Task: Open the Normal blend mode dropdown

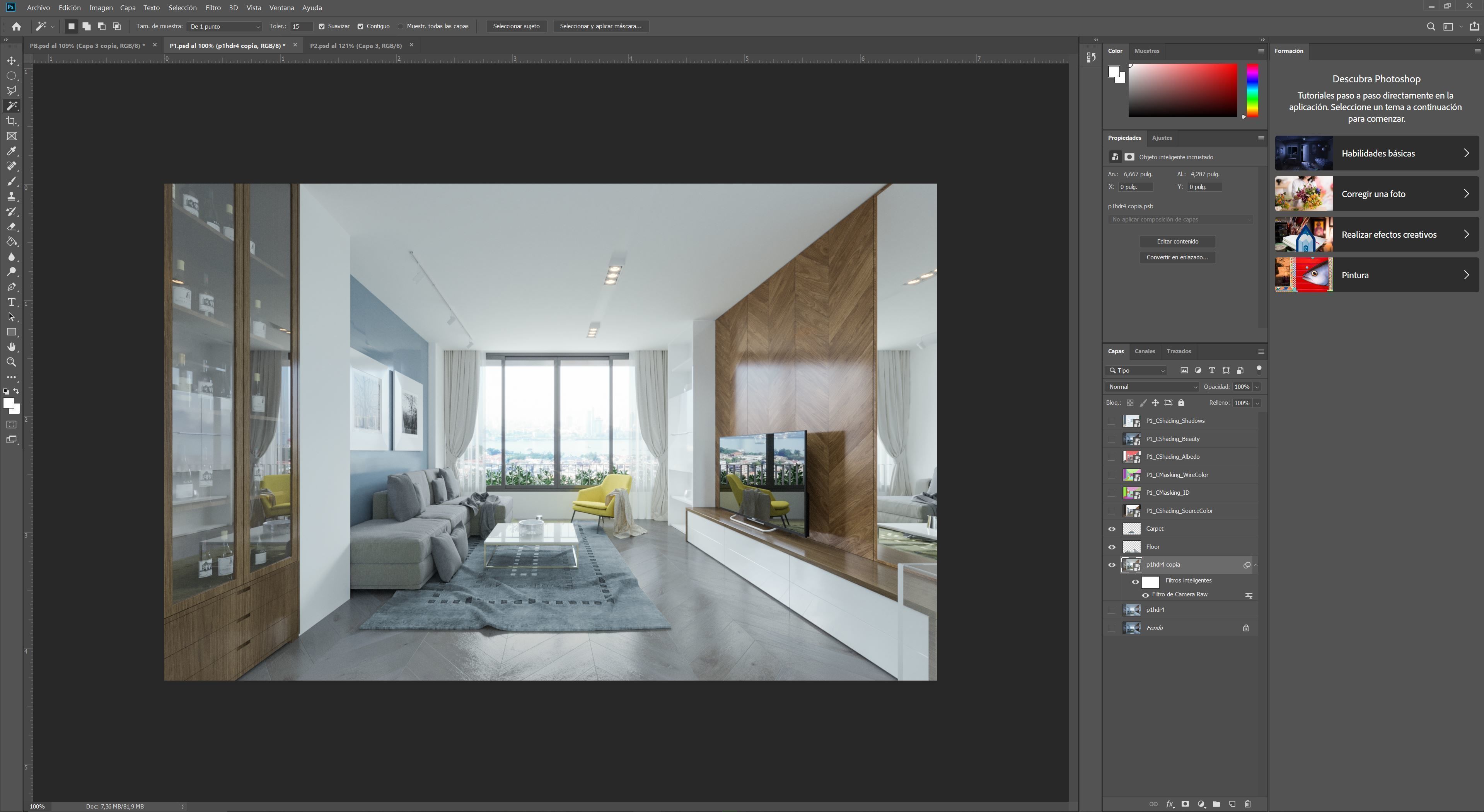Action: click(x=1152, y=387)
